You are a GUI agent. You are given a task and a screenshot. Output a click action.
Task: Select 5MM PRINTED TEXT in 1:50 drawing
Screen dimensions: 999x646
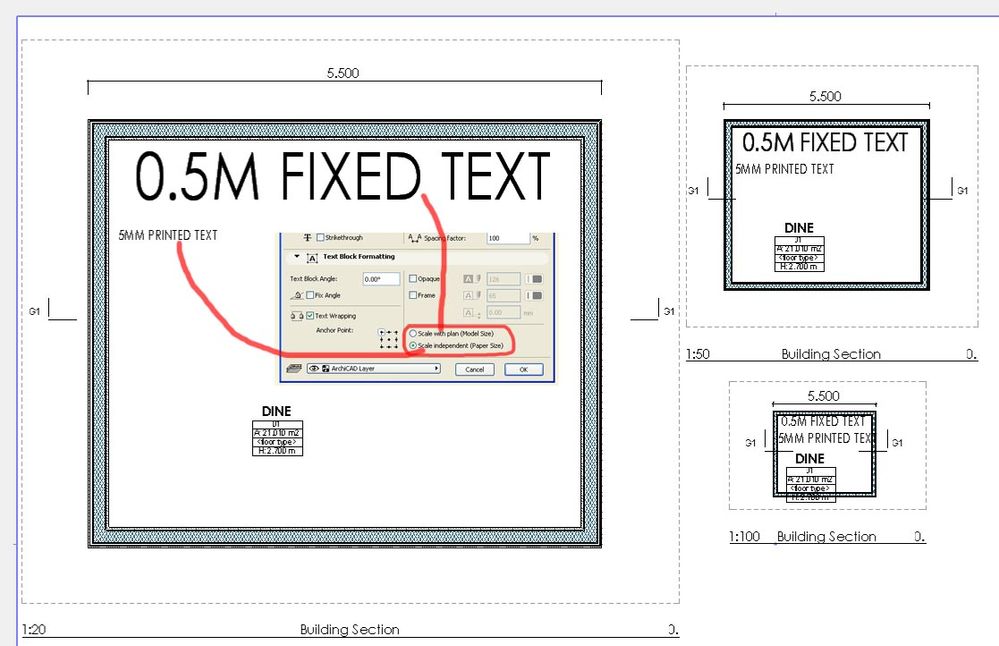(x=784, y=169)
